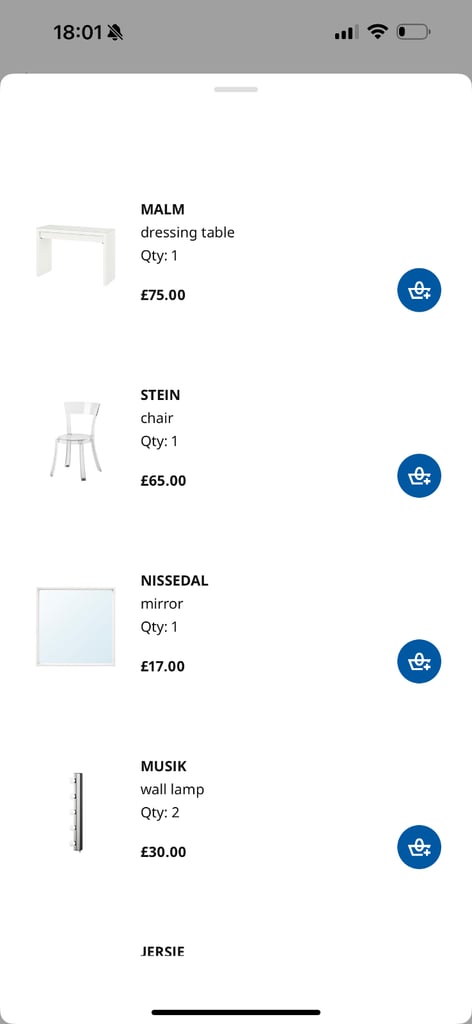
Task: Tap the £65.00 price of STEIN
Action: point(163,481)
